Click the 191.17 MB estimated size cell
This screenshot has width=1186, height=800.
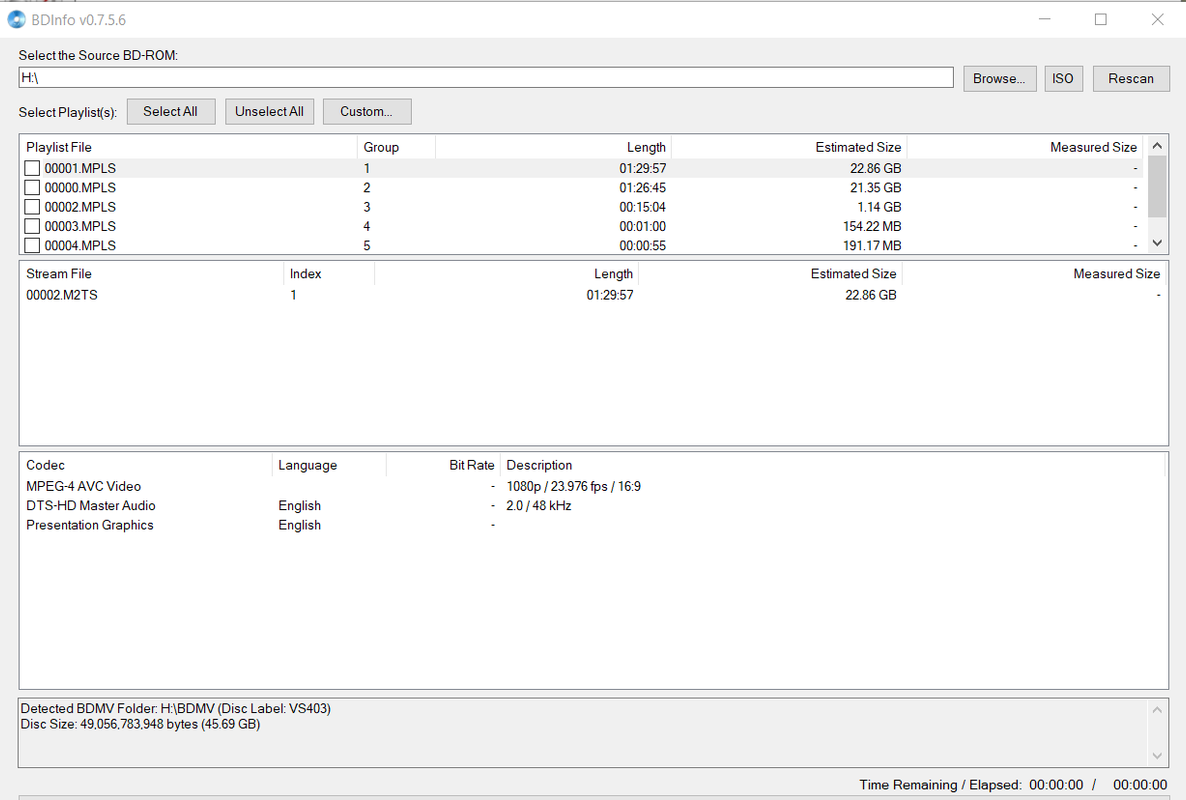point(872,245)
